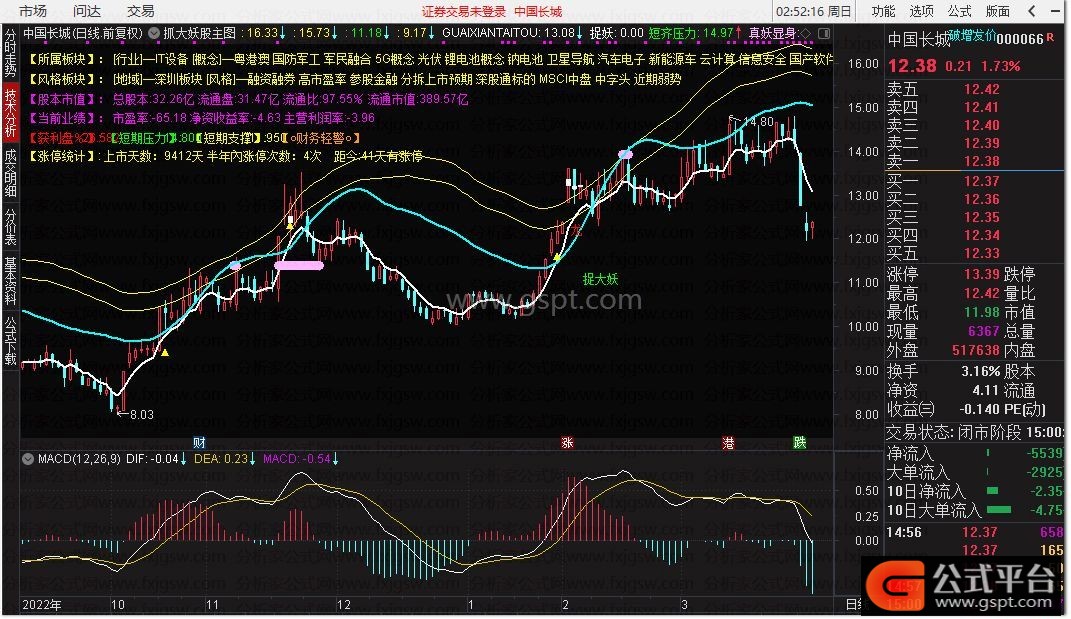Click the 港 event marker

pos(728,443)
